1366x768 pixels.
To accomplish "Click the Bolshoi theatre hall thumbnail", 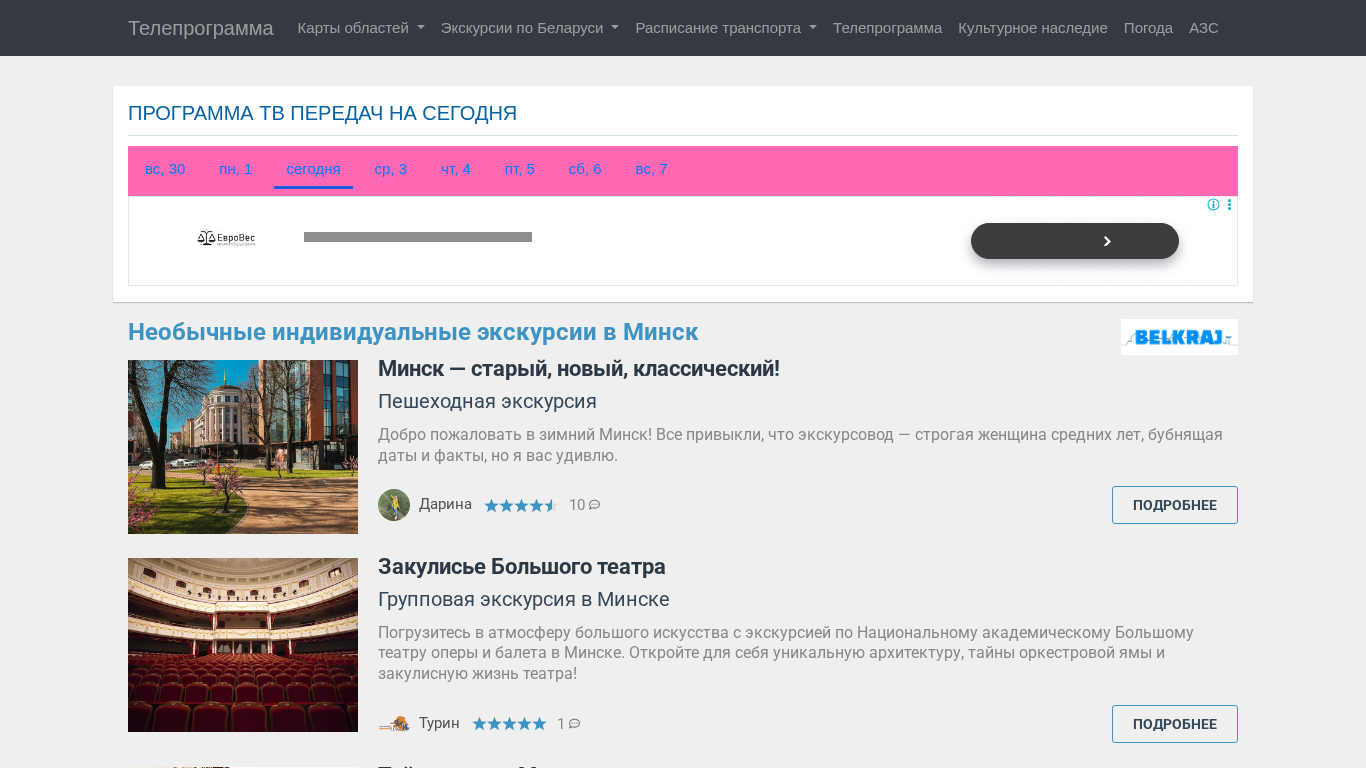I will (243, 645).
